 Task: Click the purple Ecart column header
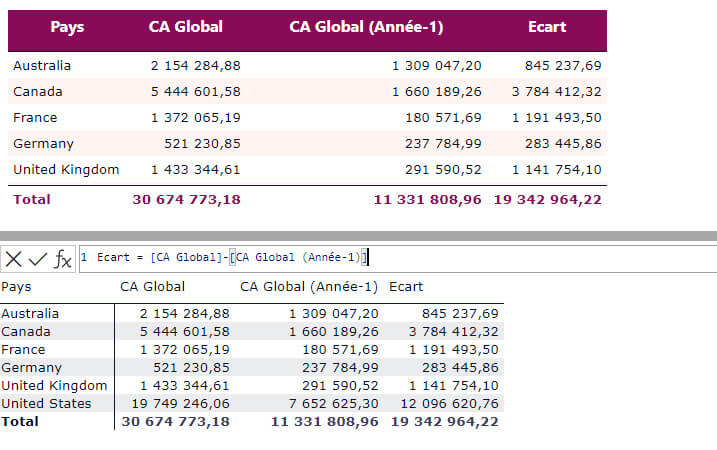tap(547, 27)
